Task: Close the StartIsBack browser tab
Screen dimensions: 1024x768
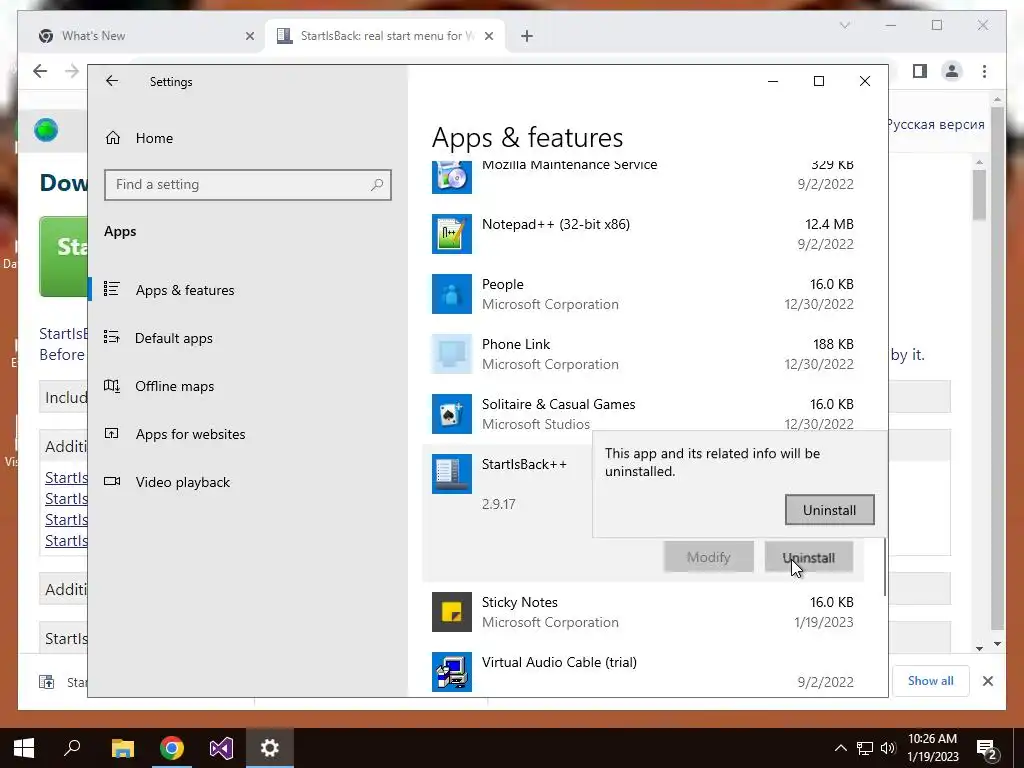Action: point(488,37)
